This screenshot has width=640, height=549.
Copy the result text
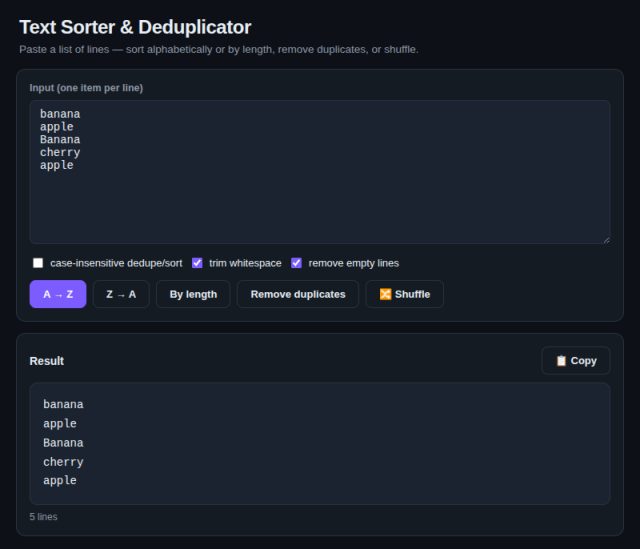tap(576, 360)
